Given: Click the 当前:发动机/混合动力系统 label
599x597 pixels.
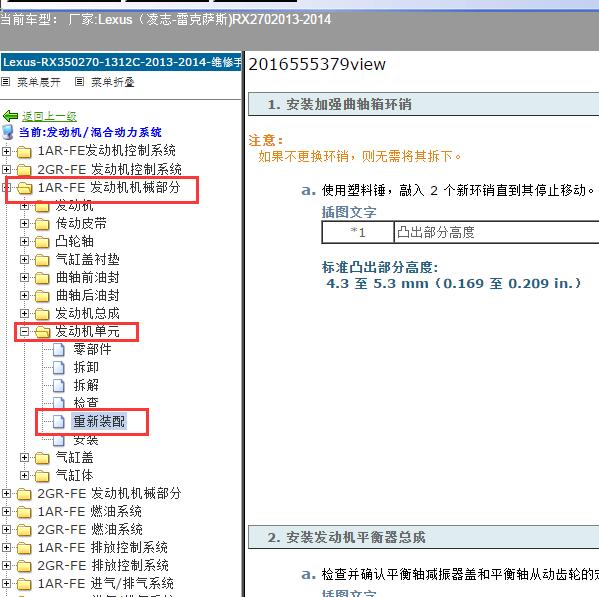Looking at the screenshot, I should (x=90, y=132).
